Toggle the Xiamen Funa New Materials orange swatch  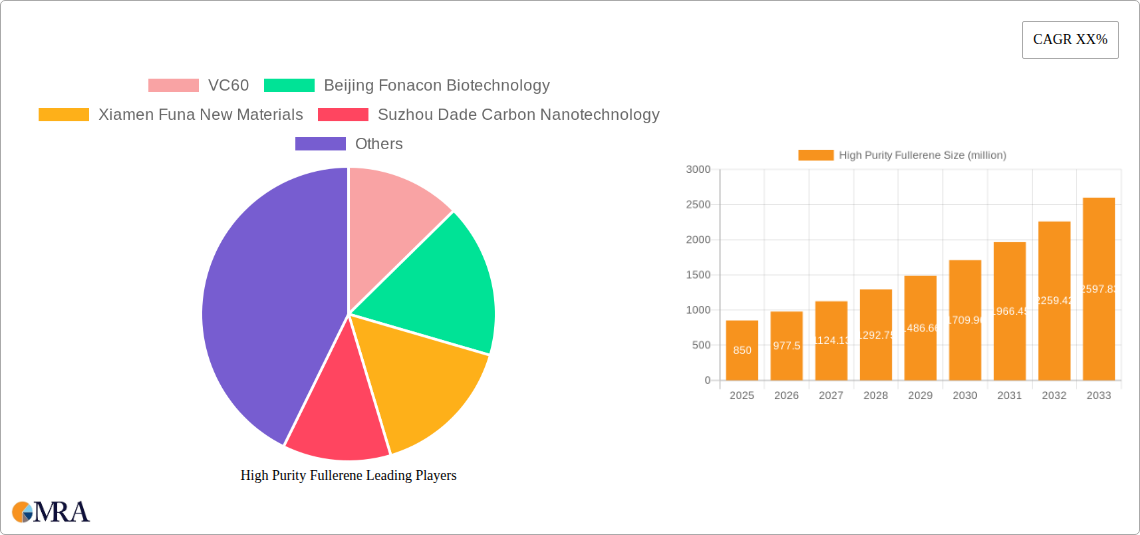pos(63,115)
